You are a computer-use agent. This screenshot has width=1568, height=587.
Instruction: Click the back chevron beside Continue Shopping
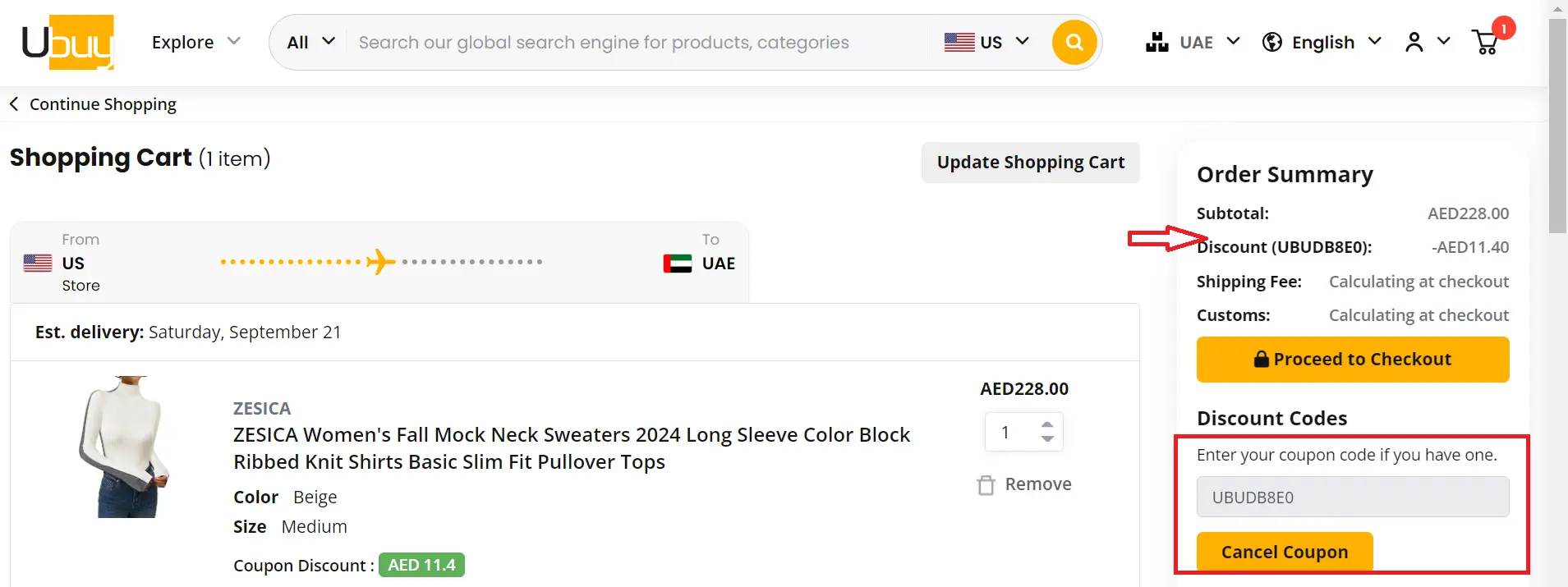[13, 103]
